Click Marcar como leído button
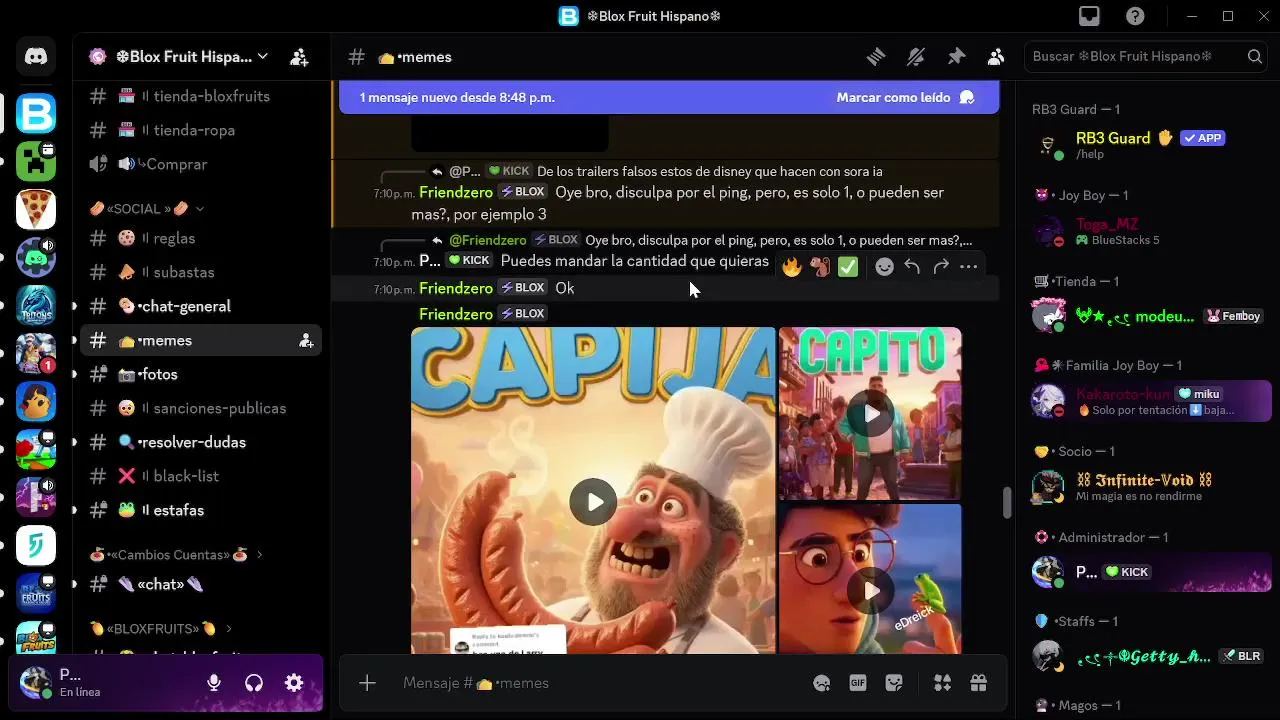The height and width of the screenshot is (720, 1280). (x=905, y=97)
